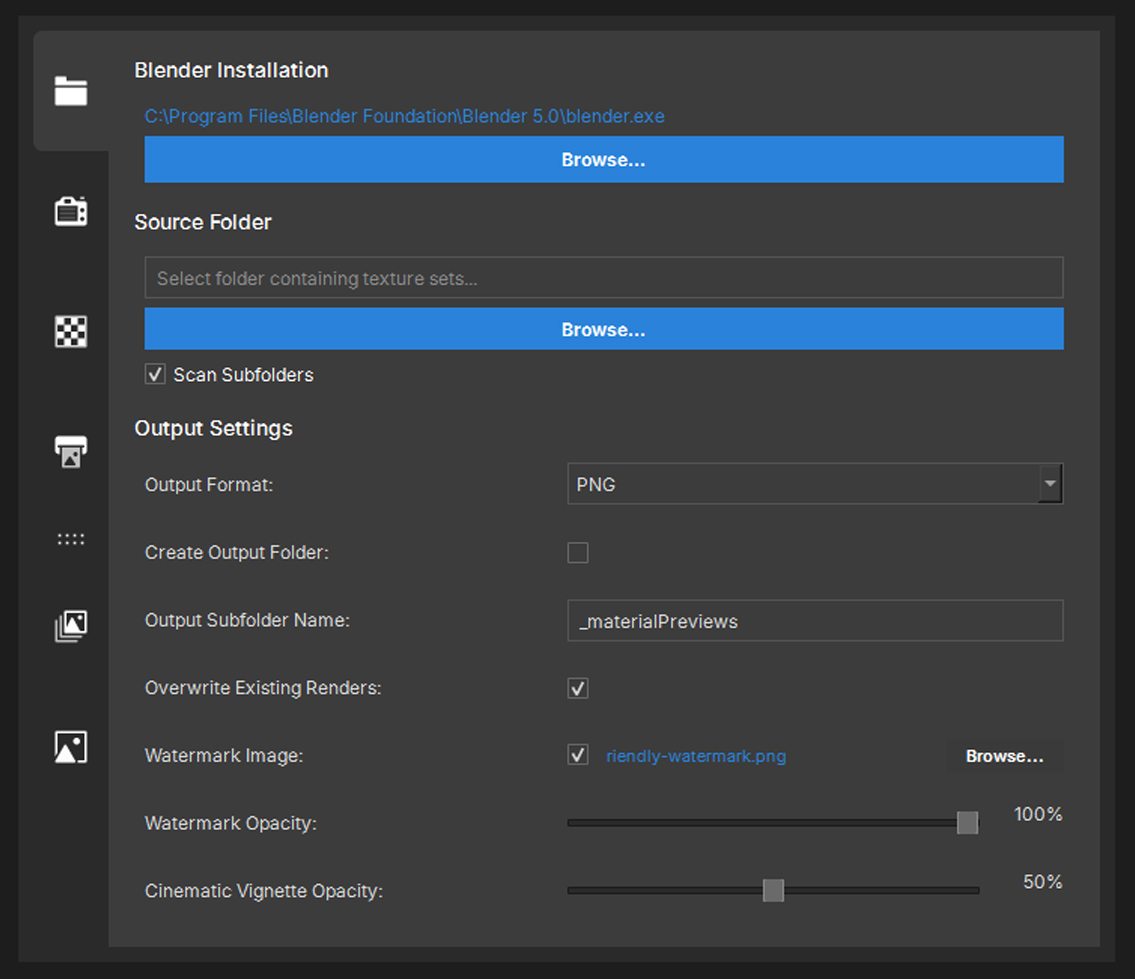This screenshot has height=979, width=1135.
Task: Click the Watermark Opacity slider handle
Action: pyautogui.click(x=967, y=823)
